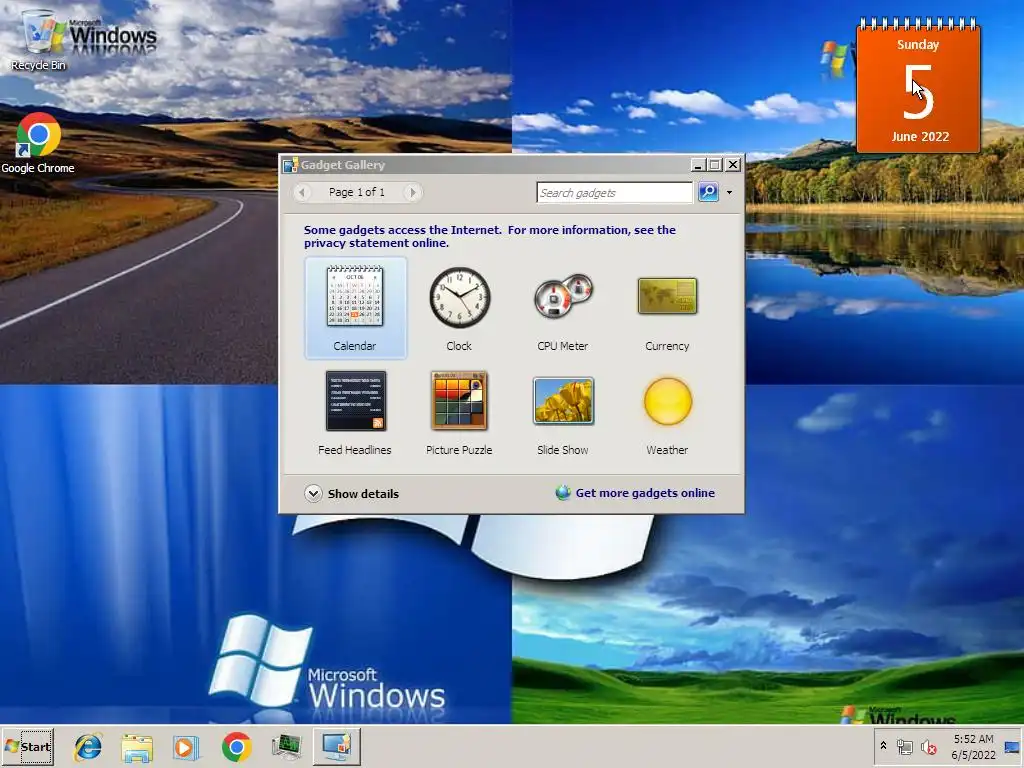Select the Recycle Bin desktop icon
The height and width of the screenshot is (768, 1024).
point(39,39)
